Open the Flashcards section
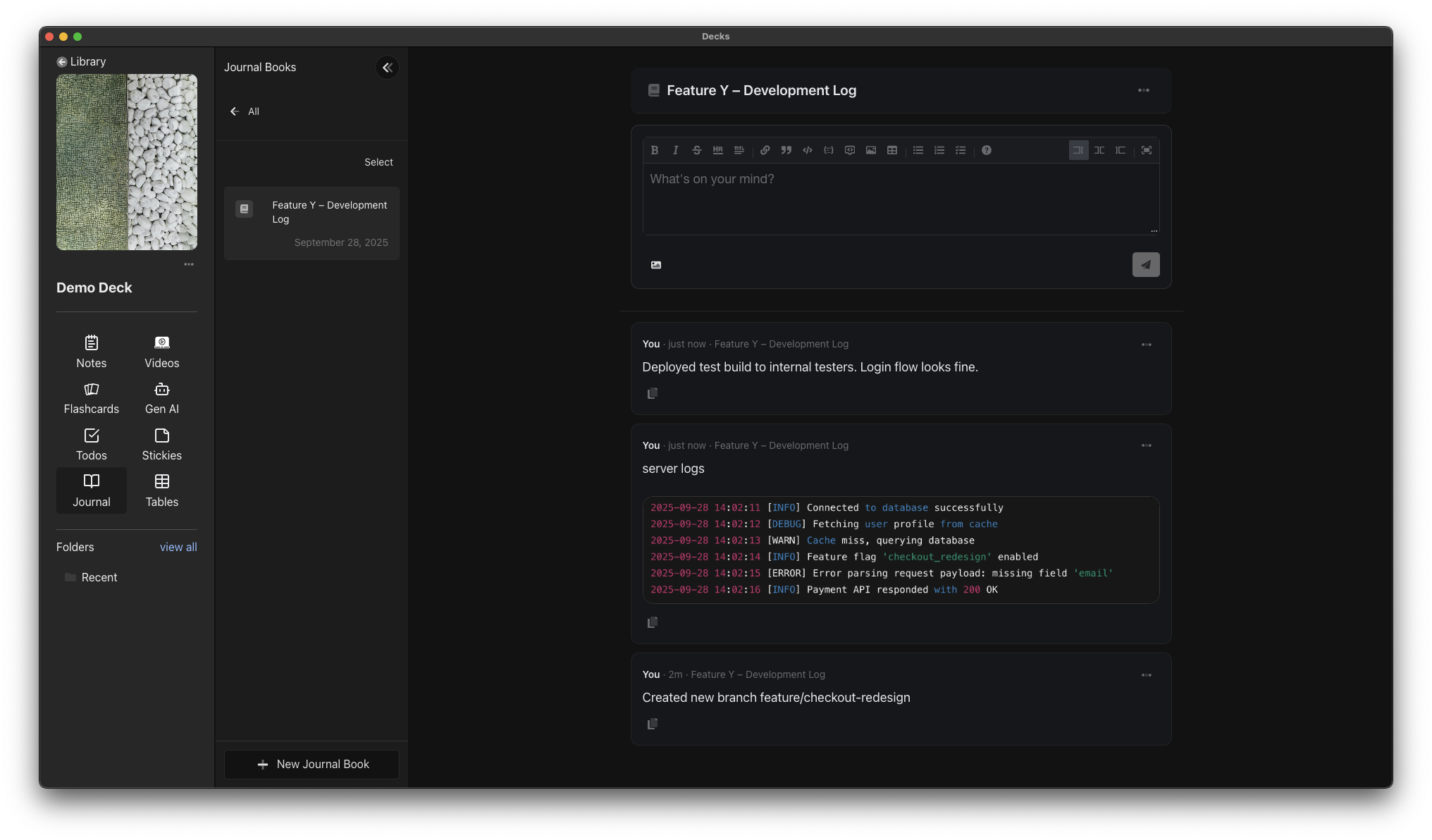 pos(92,398)
